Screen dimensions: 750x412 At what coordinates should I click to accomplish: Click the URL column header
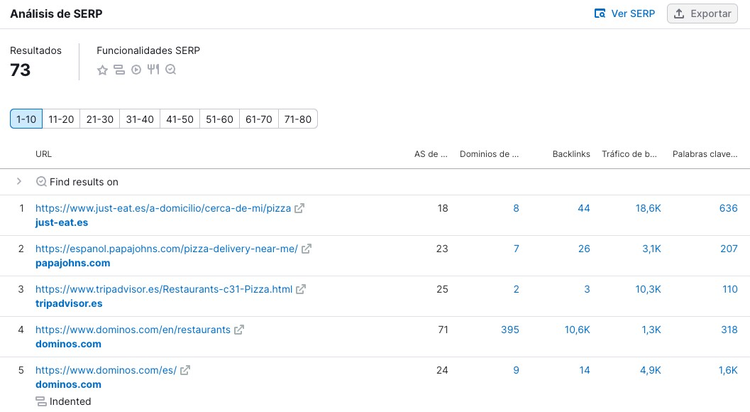coord(44,154)
